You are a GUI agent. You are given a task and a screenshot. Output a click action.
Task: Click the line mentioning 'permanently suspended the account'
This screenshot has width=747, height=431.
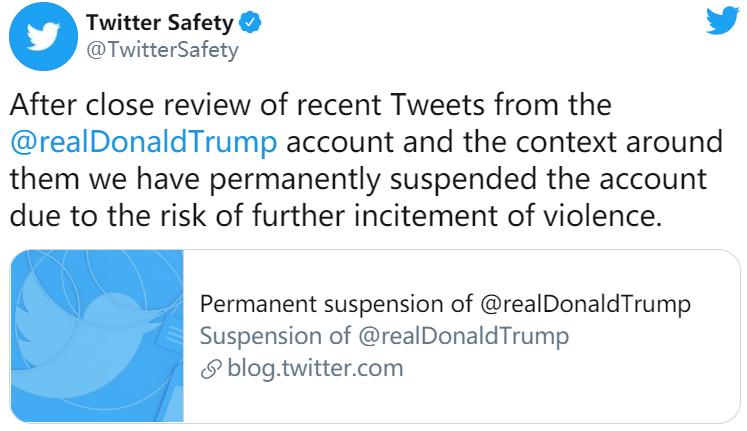(358, 179)
